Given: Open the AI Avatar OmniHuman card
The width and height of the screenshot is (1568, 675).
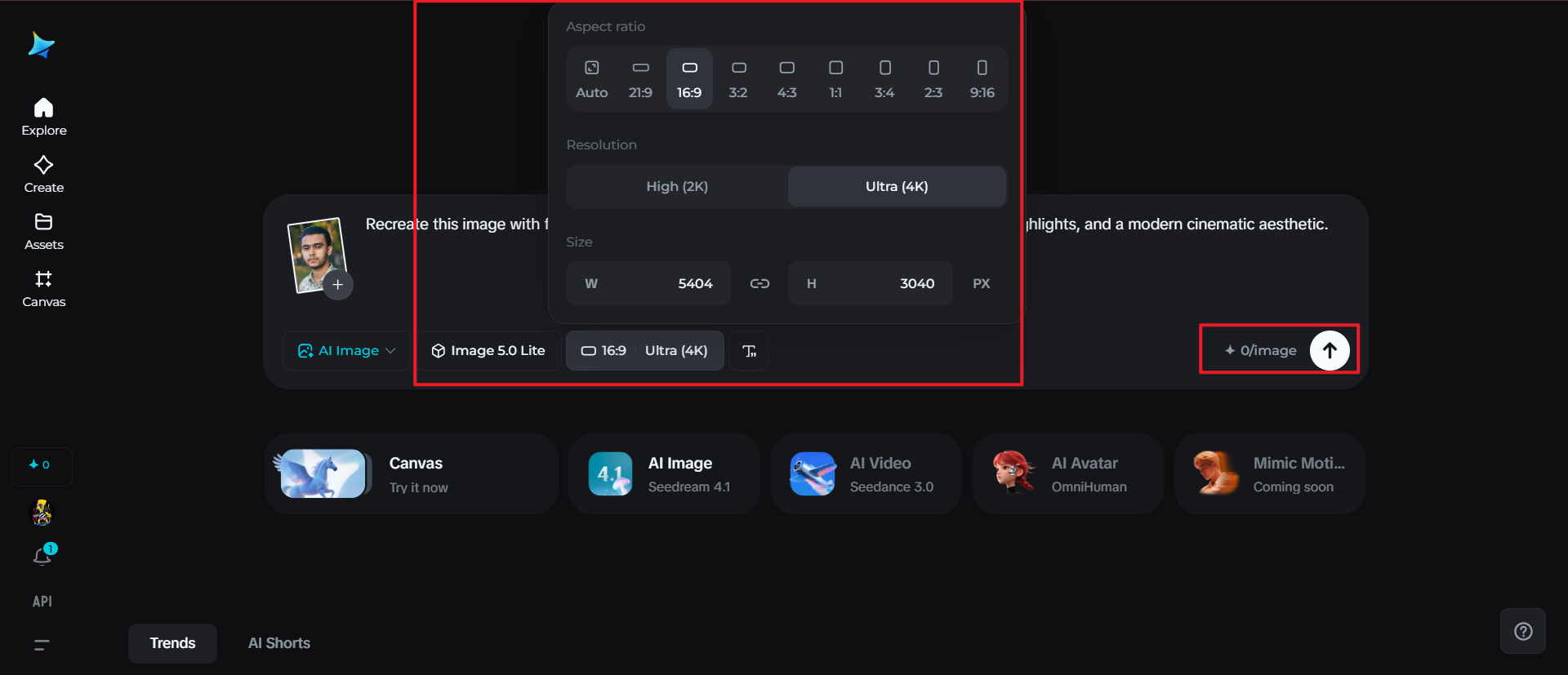Looking at the screenshot, I should click(1067, 474).
